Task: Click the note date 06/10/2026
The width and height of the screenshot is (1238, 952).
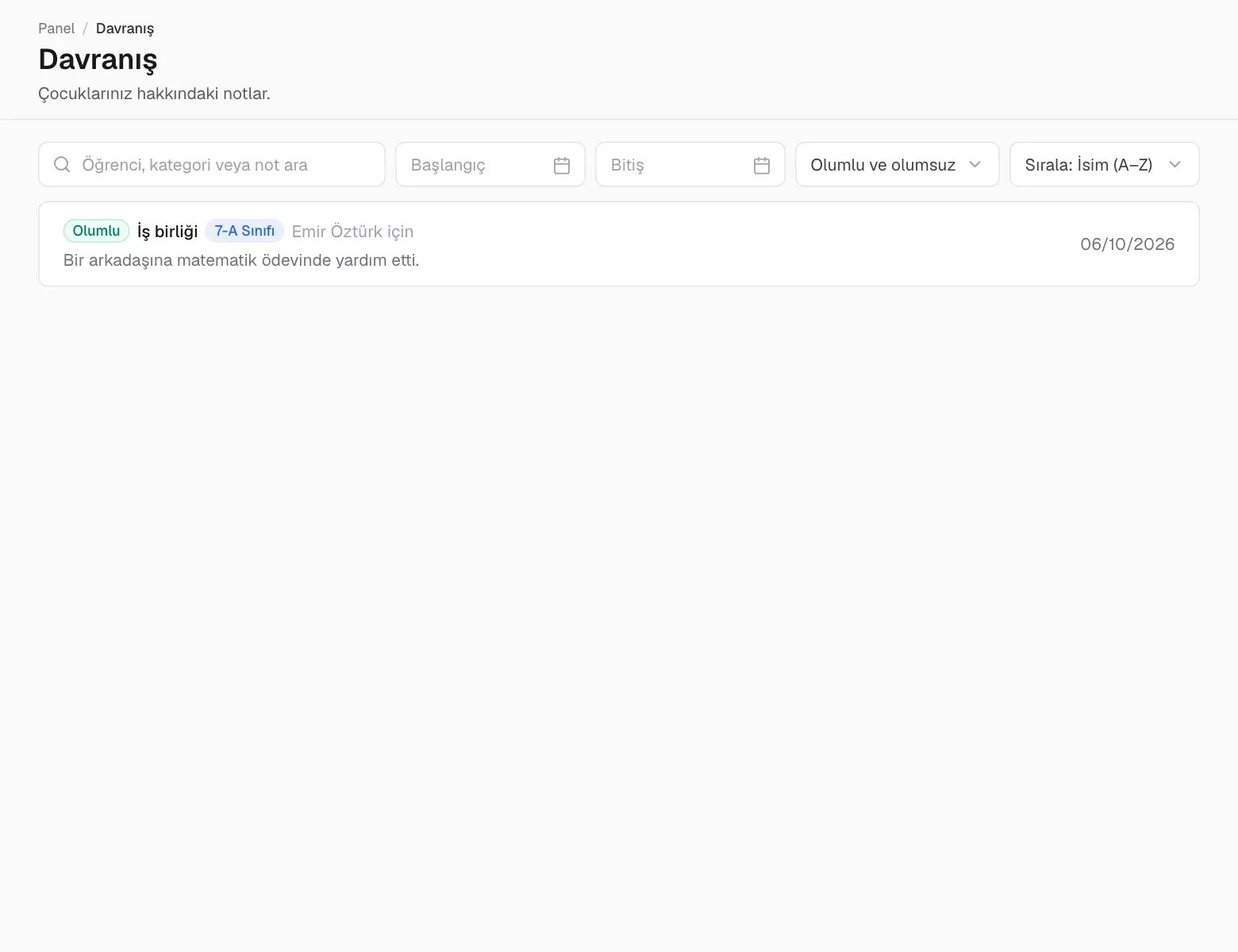Action: coord(1127,244)
